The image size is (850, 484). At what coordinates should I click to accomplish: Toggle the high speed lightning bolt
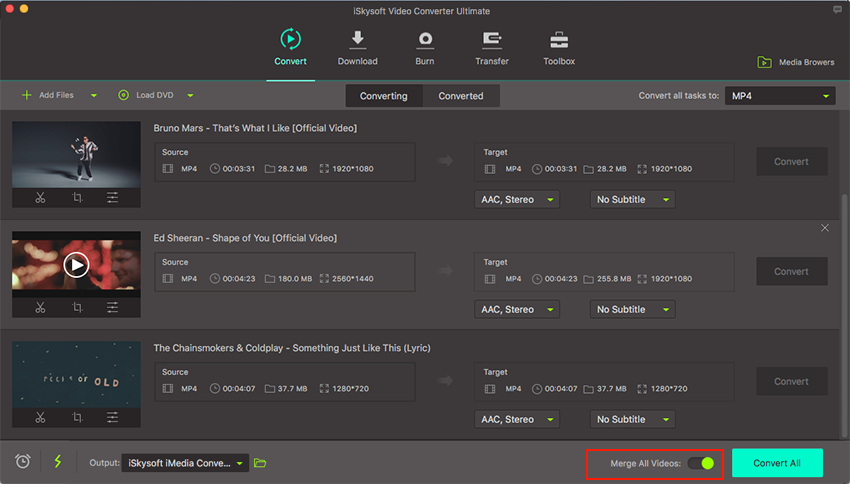click(x=57, y=462)
